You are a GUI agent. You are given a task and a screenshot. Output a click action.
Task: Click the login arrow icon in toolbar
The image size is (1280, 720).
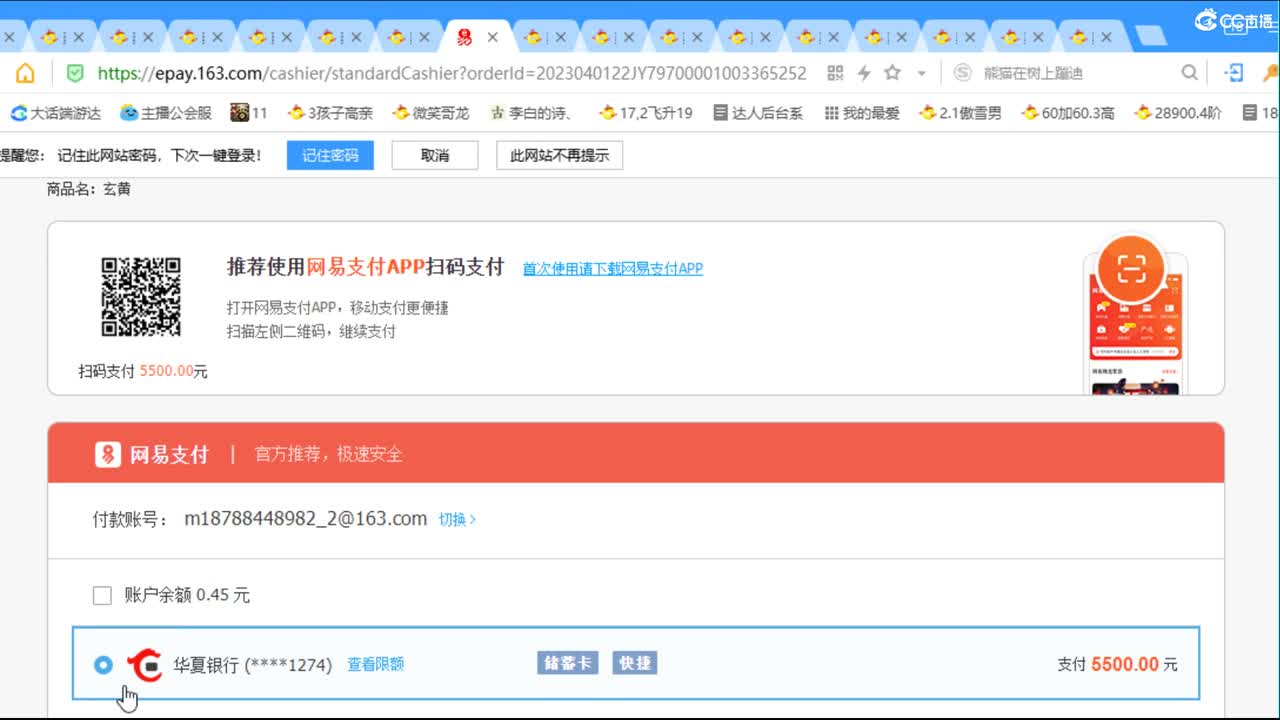point(1235,73)
